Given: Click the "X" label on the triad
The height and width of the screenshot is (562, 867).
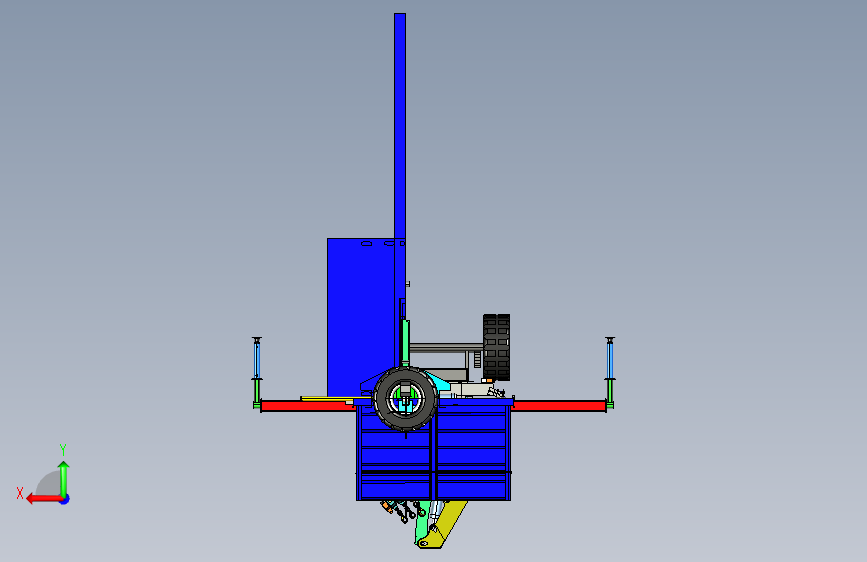Looking at the screenshot, I should [x=20, y=493].
